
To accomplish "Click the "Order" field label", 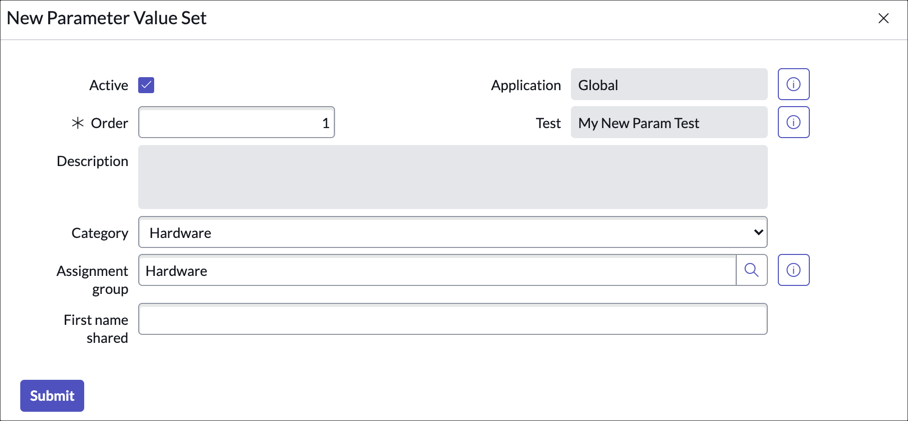I will [x=109, y=123].
